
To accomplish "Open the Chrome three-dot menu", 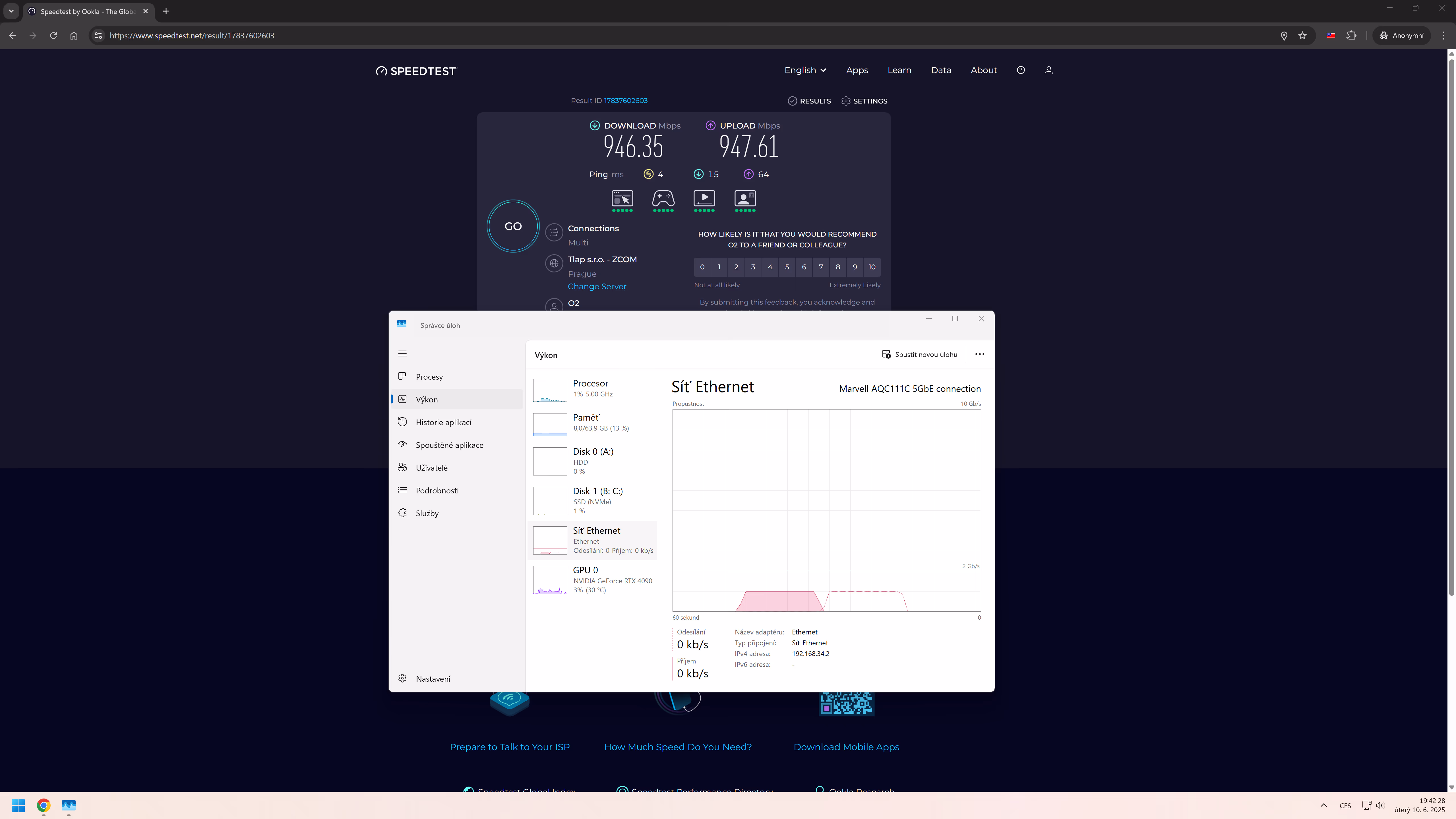I will (x=1443, y=36).
